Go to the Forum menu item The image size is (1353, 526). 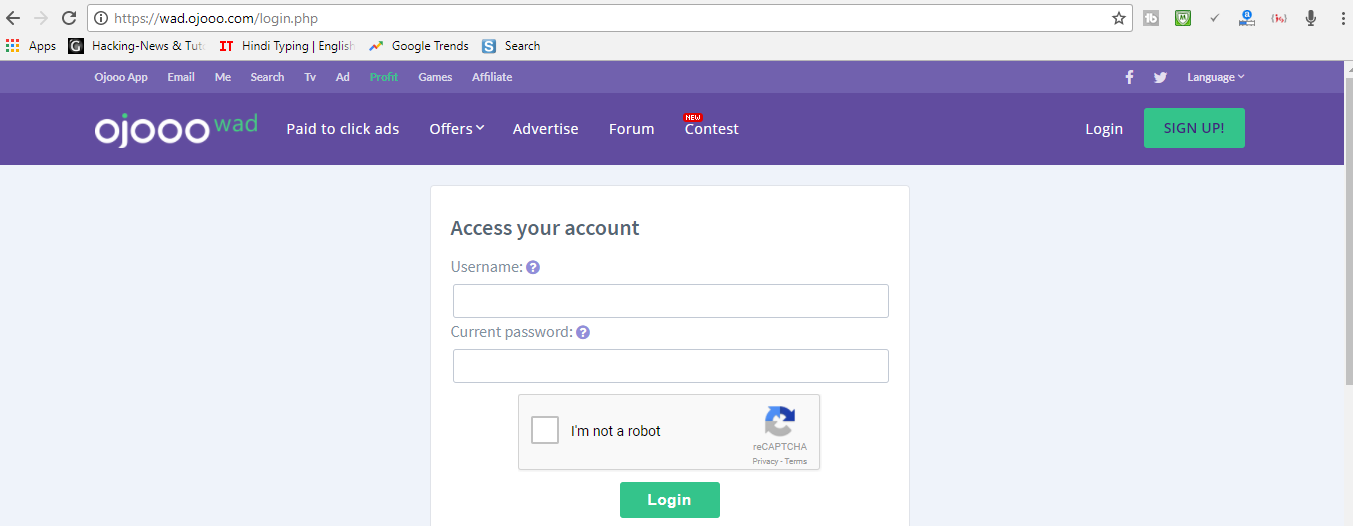(632, 129)
